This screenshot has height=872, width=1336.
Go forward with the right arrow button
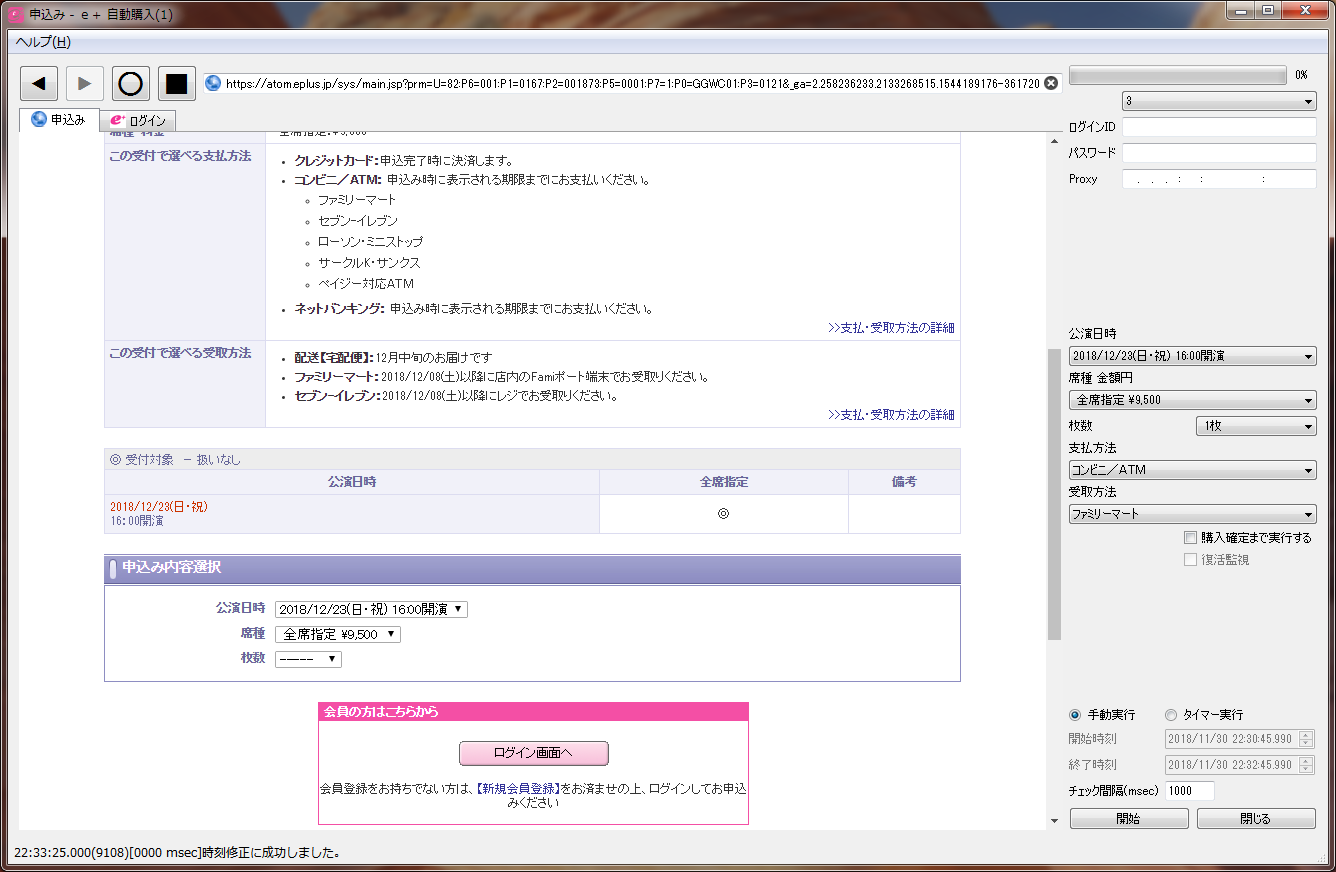85,84
